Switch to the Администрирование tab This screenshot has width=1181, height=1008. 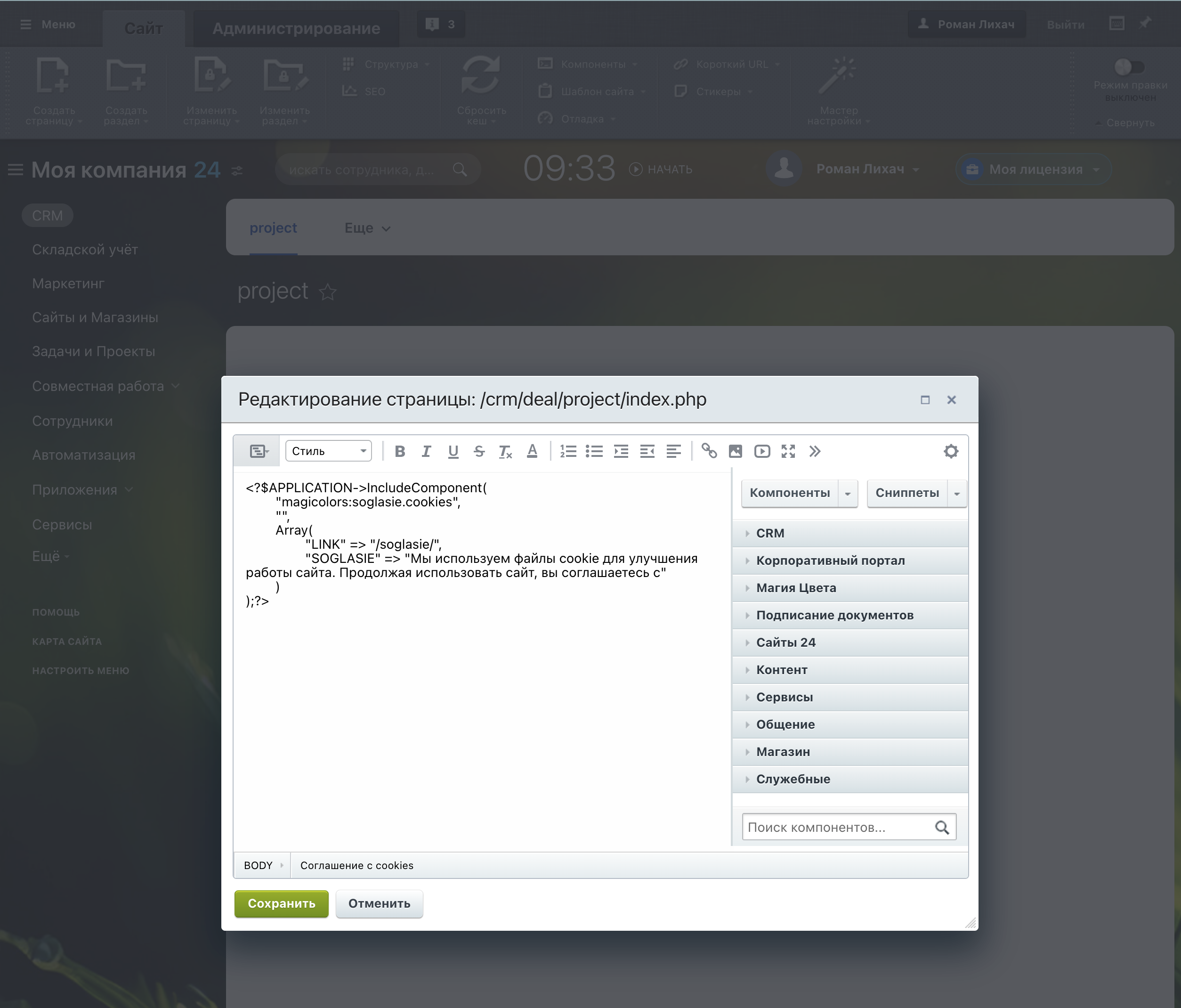pos(296,29)
